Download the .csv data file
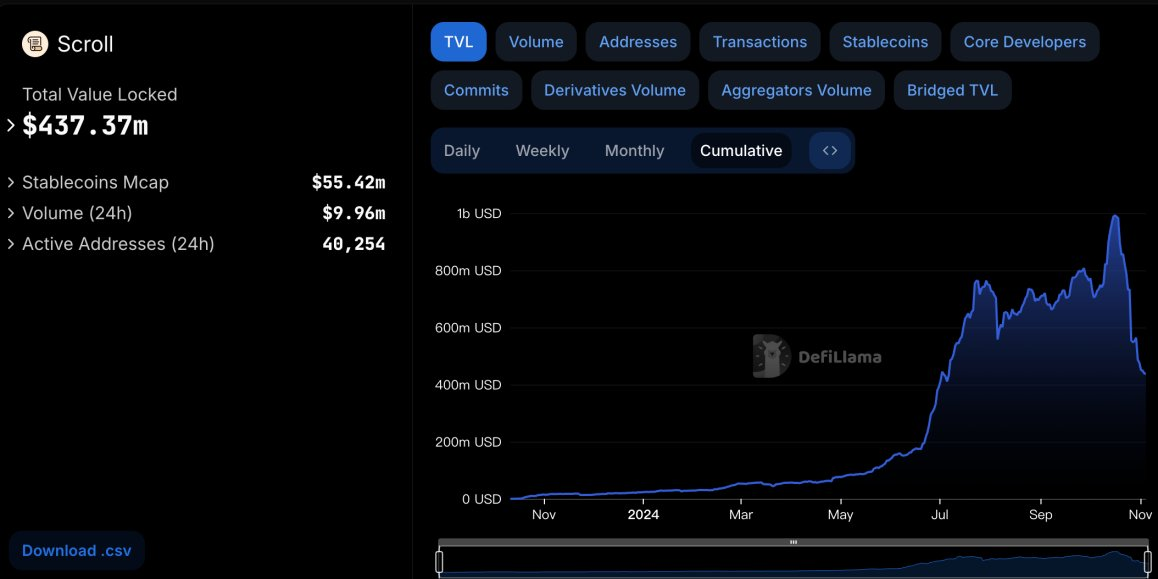This screenshot has width=1158, height=579. 77,551
